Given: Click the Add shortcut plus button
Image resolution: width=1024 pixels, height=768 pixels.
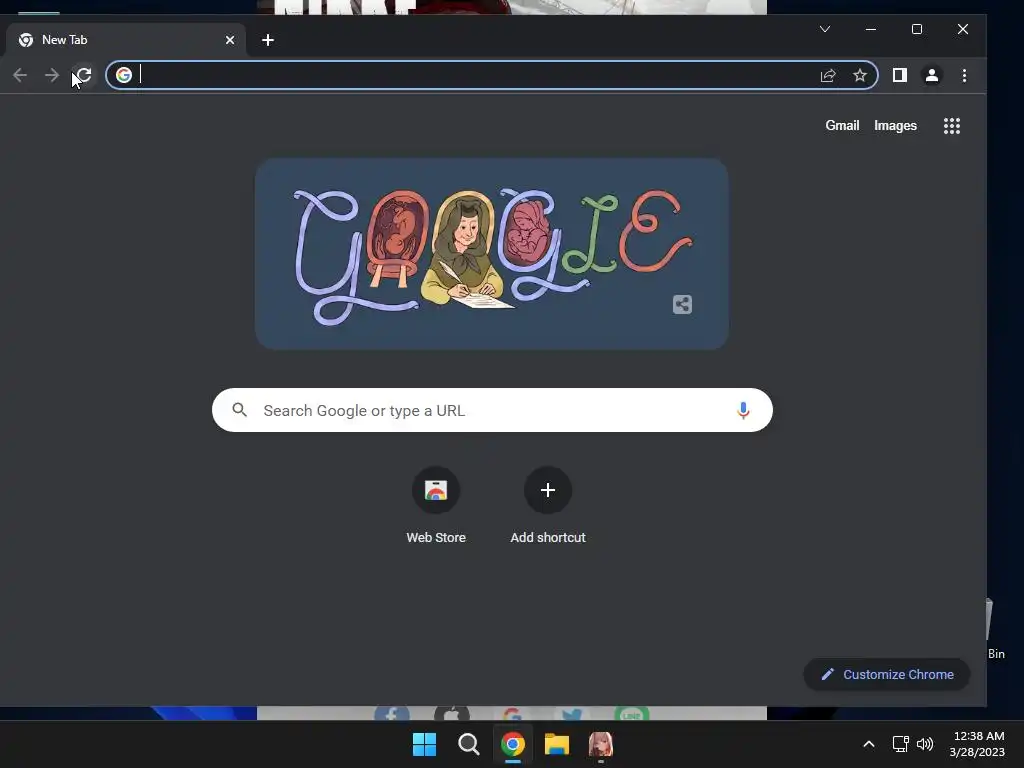Looking at the screenshot, I should pyautogui.click(x=548, y=490).
